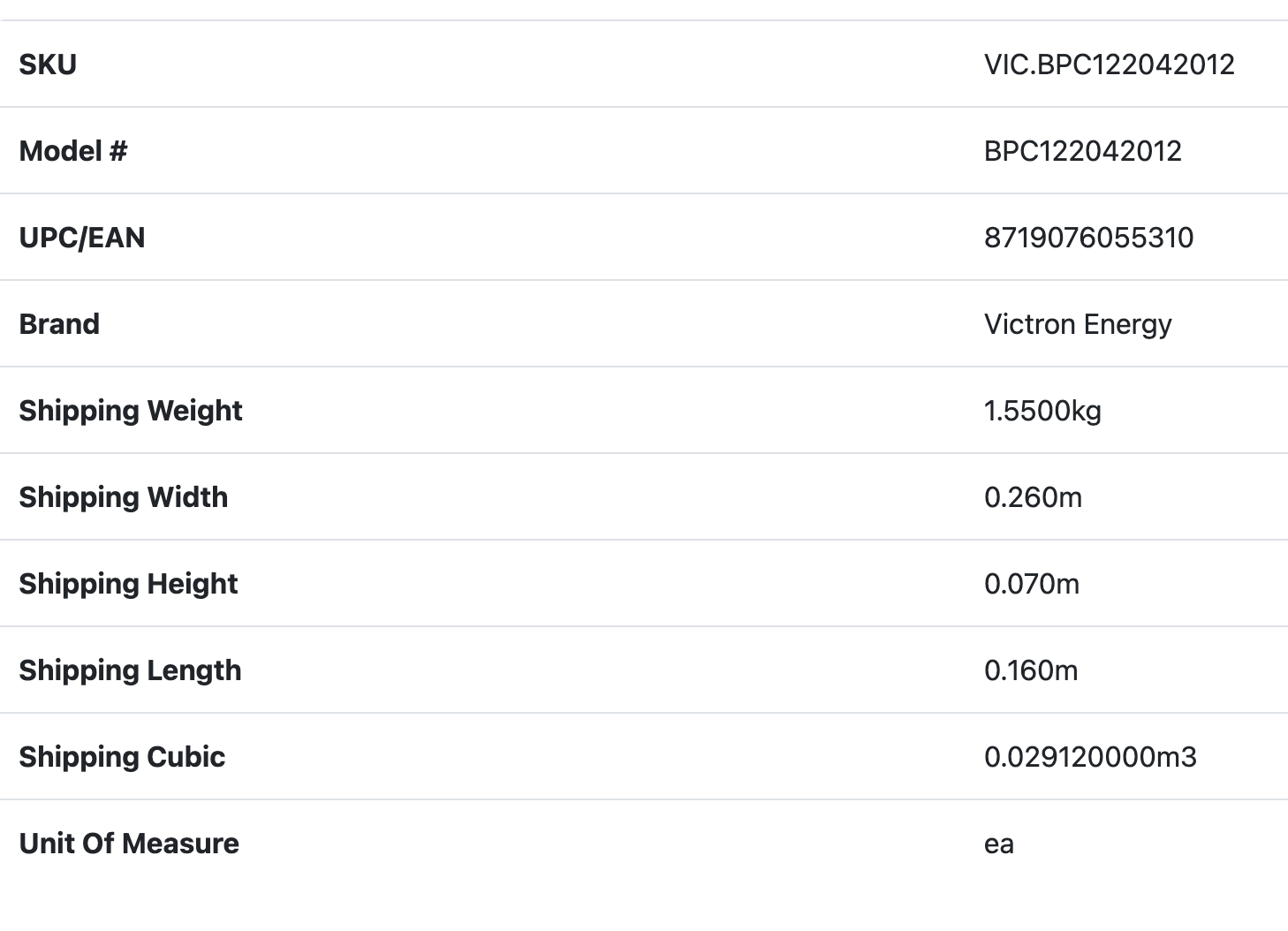Select the barcode number 8719076055310

[x=1088, y=238]
